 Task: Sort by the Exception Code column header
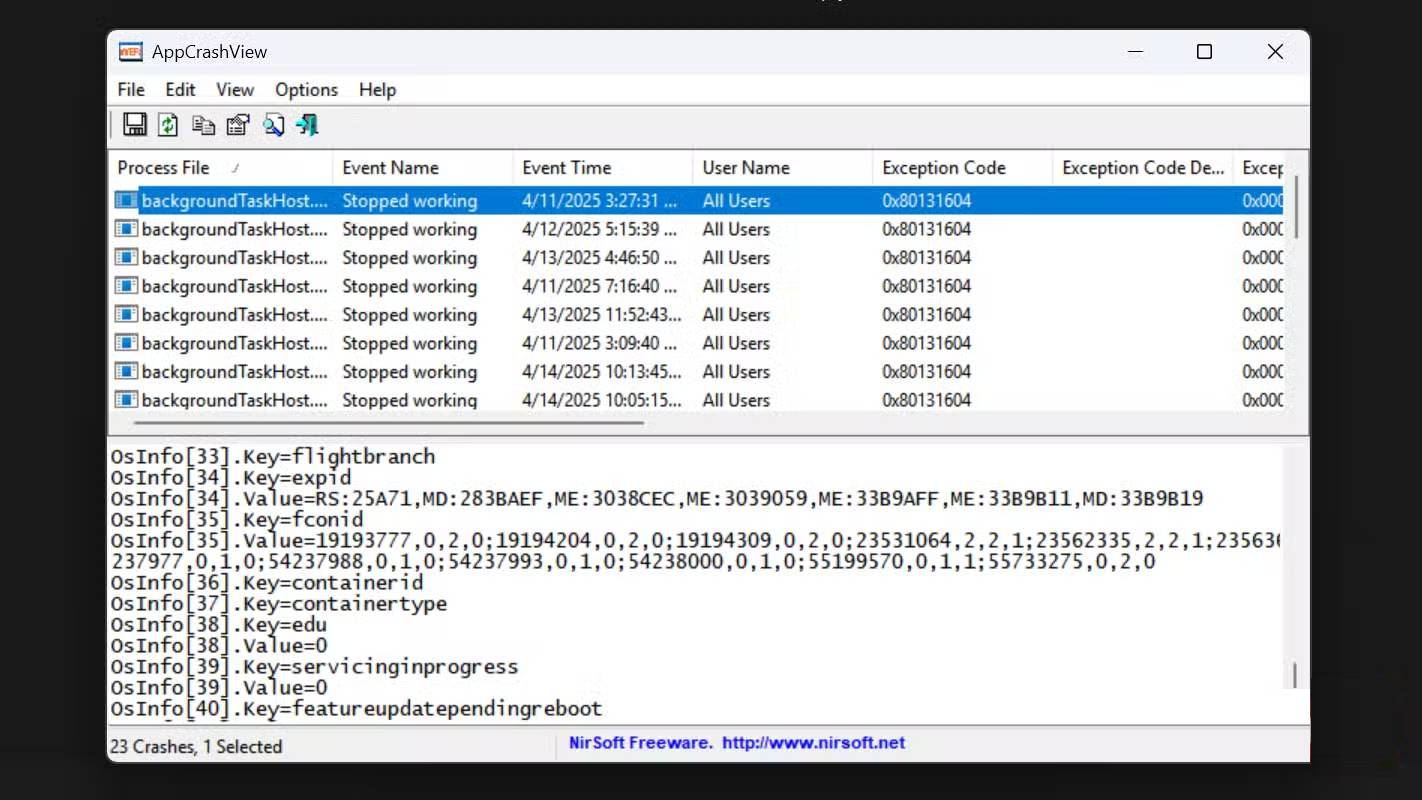962,168
